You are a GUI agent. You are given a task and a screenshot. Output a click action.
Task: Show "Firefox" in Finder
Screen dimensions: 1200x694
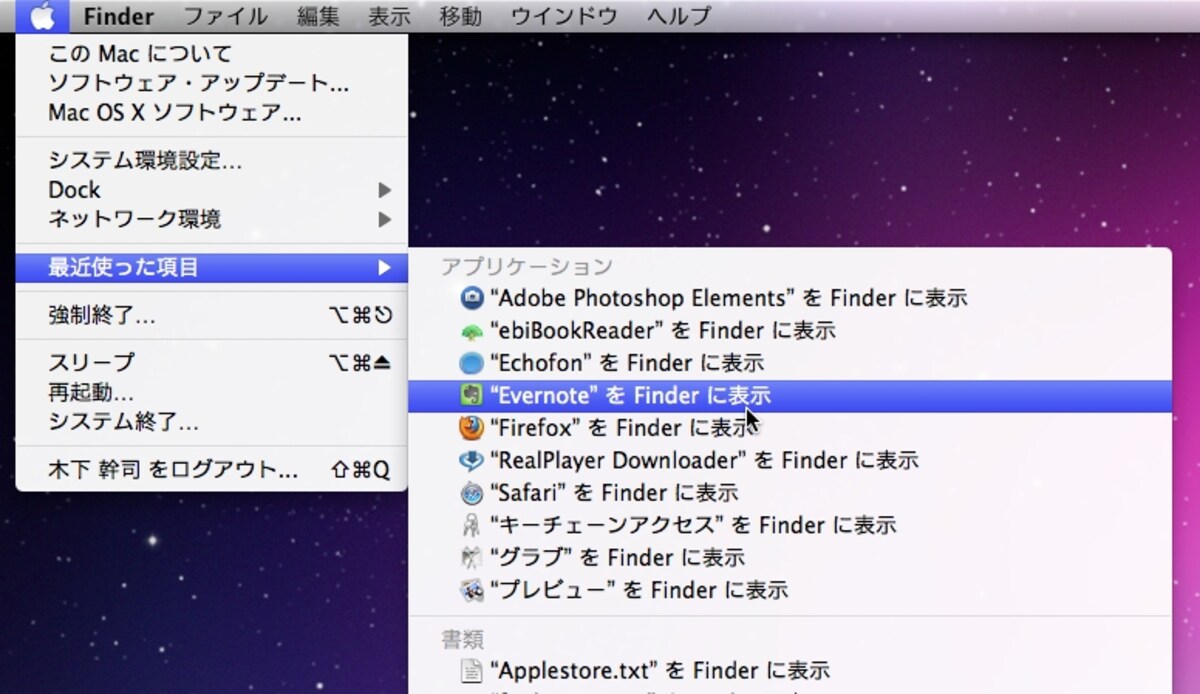(790, 428)
